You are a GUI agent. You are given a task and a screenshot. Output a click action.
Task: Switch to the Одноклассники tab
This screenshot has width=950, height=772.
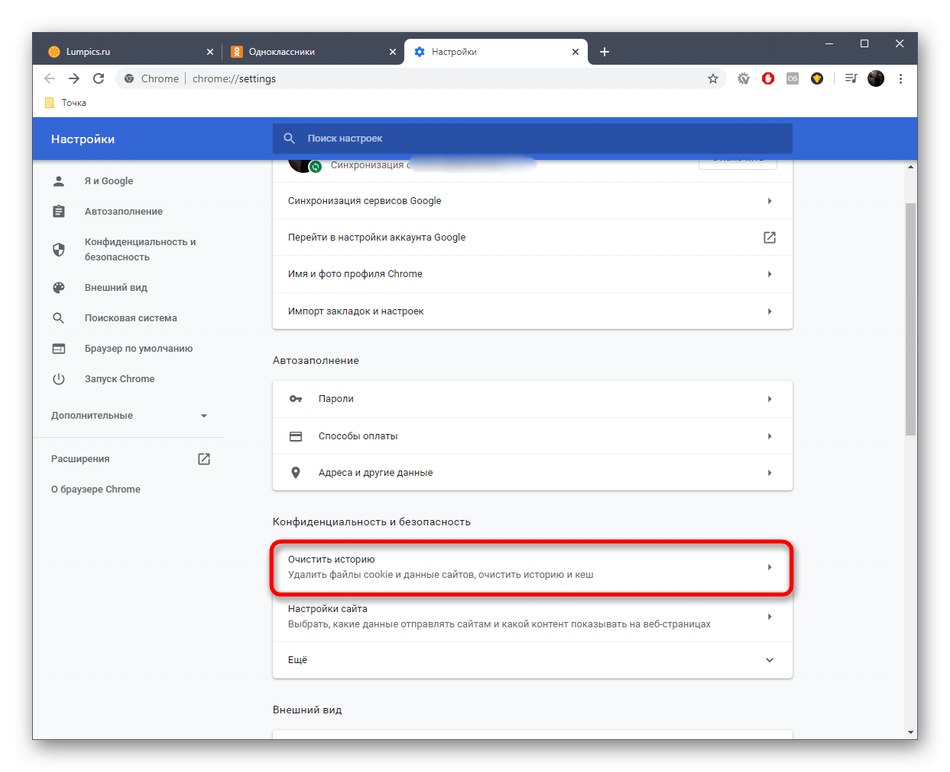[312, 52]
